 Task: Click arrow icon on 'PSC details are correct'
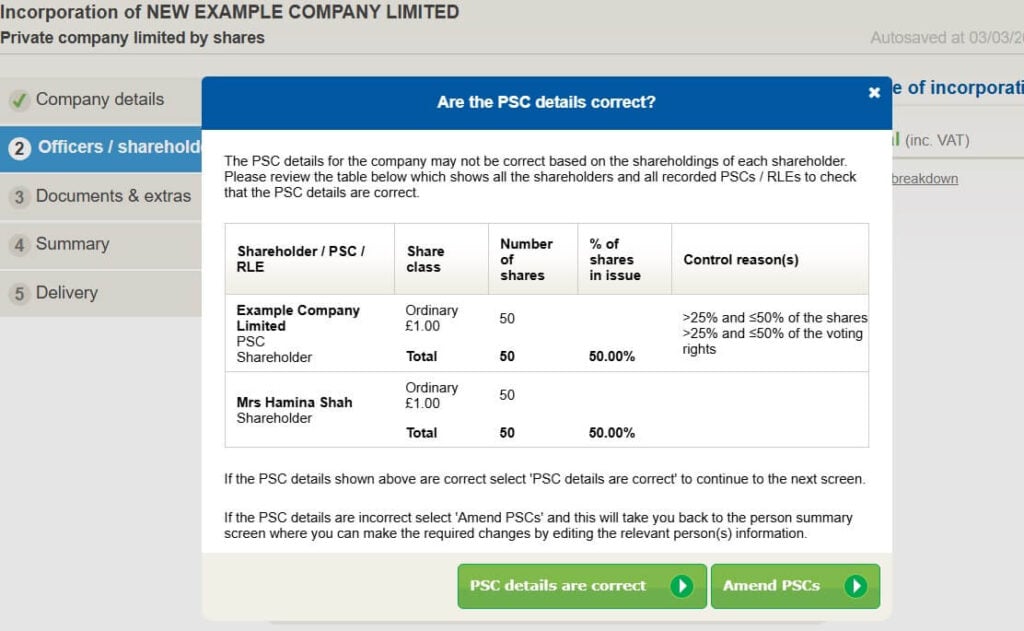[x=681, y=586]
